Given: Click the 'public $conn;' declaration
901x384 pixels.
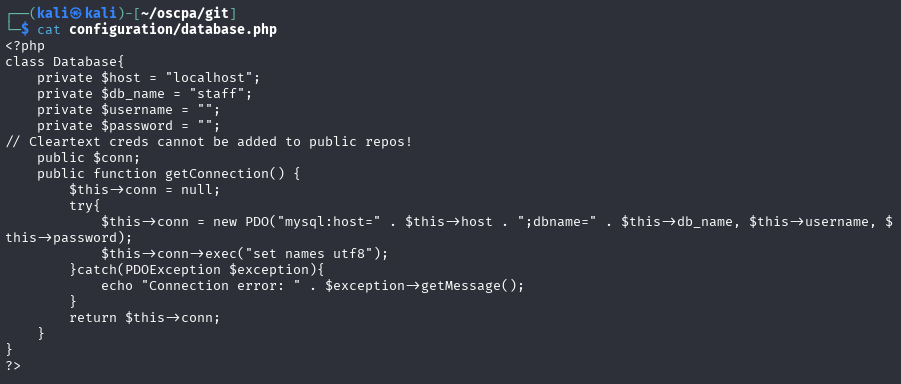Looking at the screenshot, I should coord(89,158).
